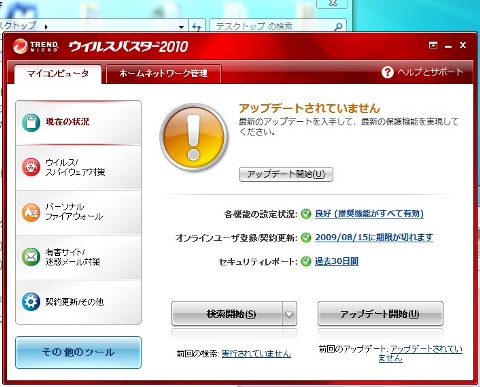Viewport: 480px width, 387px height.
Task: Click the help question mark icon
Action: coord(387,72)
